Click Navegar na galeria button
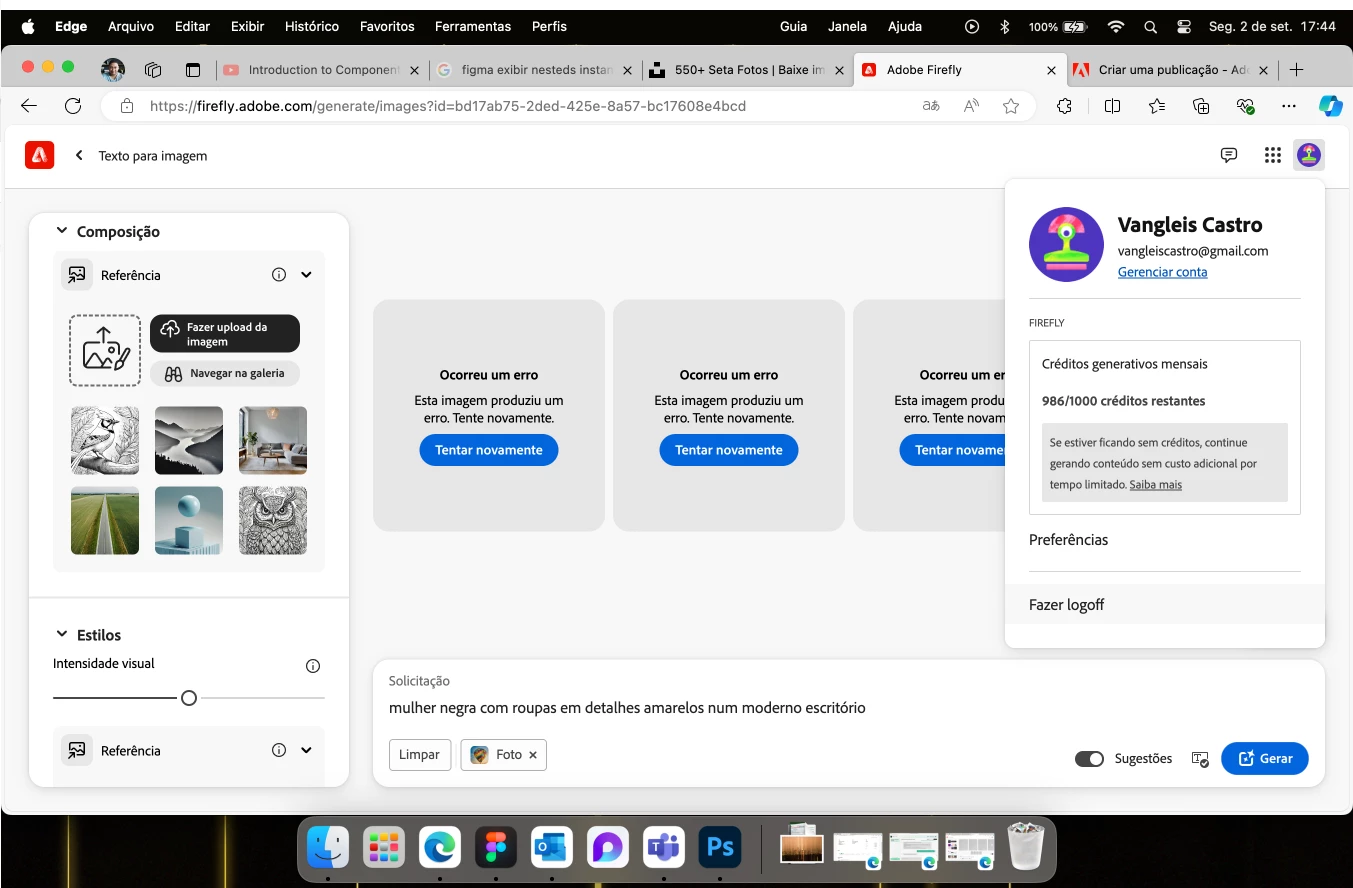 click(225, 373)
